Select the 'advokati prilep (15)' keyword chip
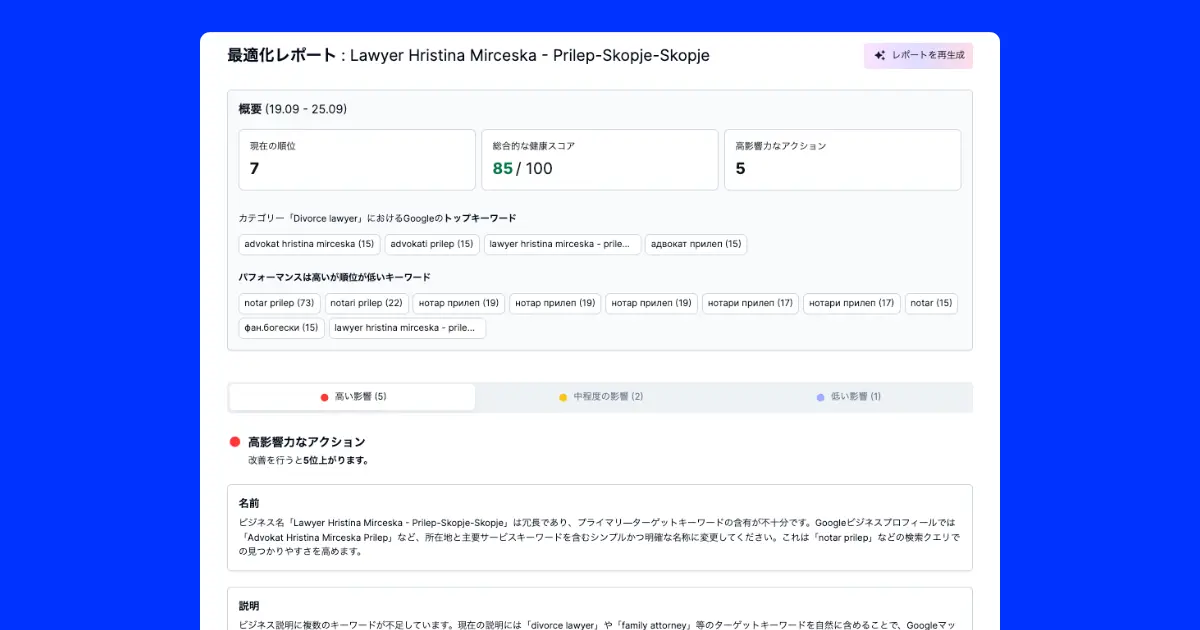 (432, 244)
